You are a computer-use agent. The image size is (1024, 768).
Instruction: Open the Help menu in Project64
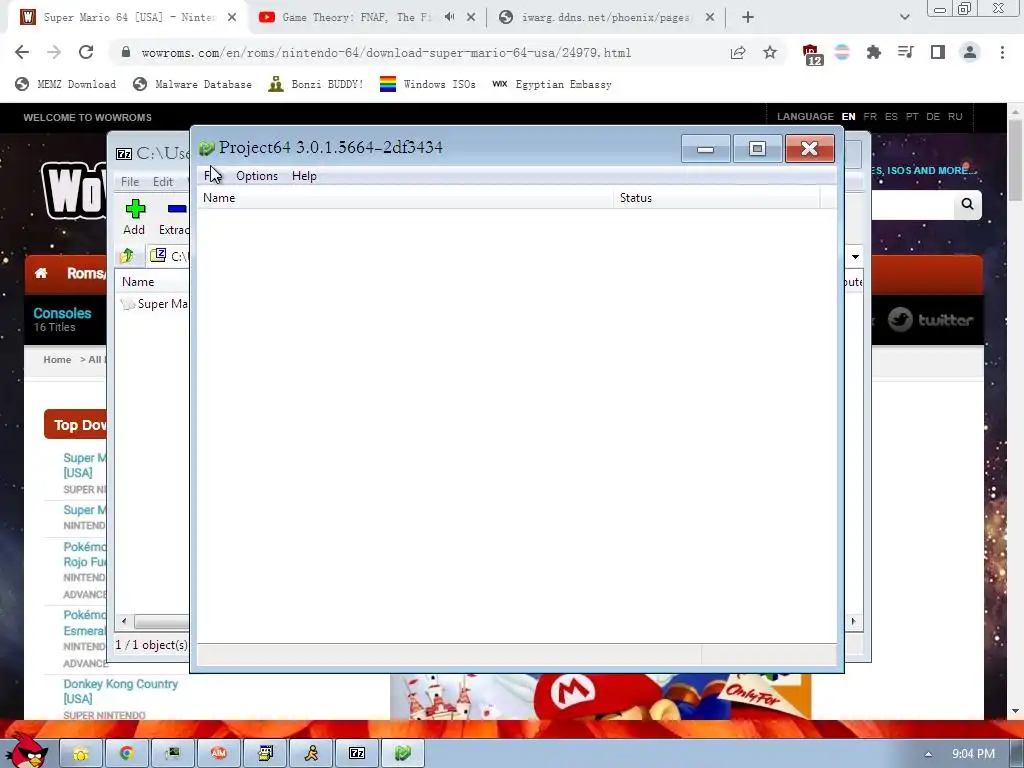pyautogui.click(x=304, y=176)
